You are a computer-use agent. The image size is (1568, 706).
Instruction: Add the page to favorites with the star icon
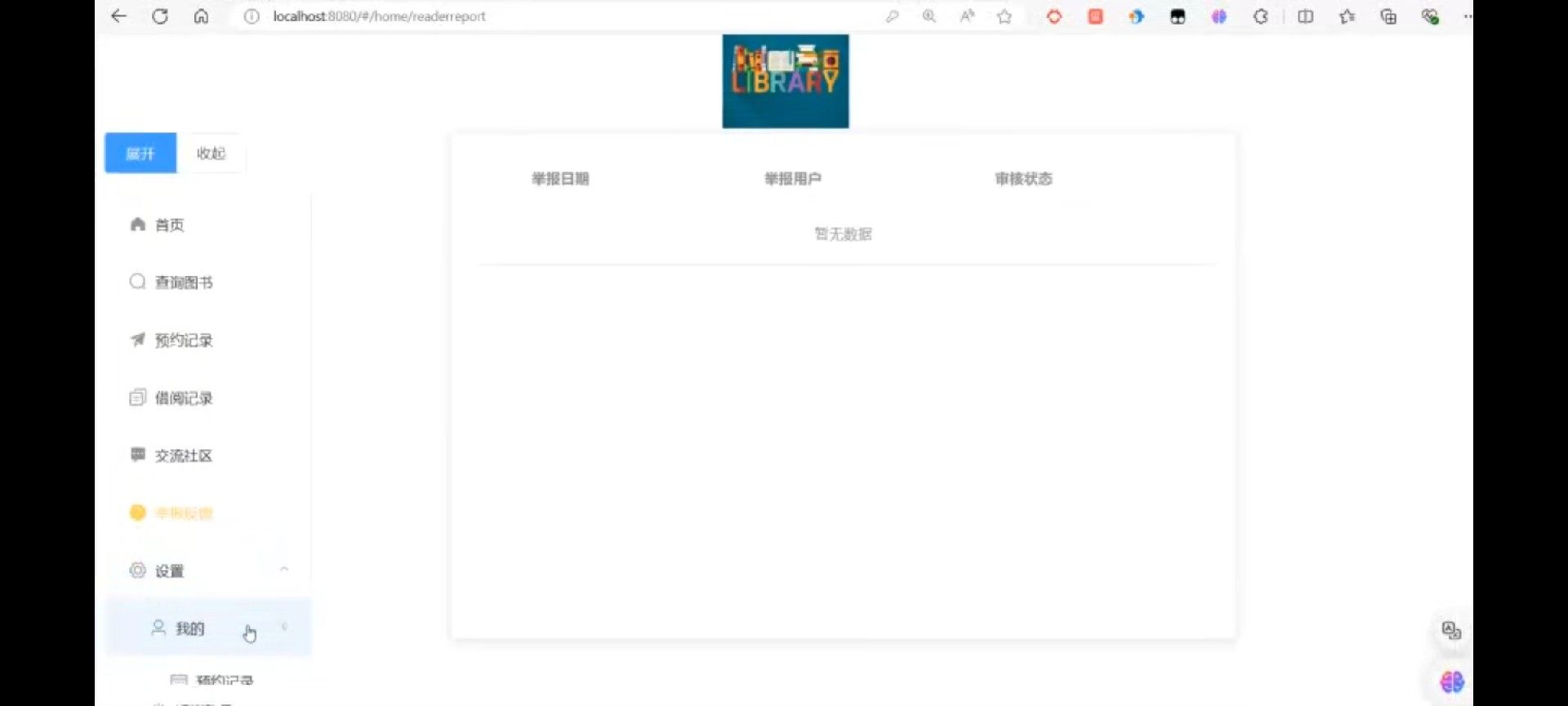click(1004, 16)
